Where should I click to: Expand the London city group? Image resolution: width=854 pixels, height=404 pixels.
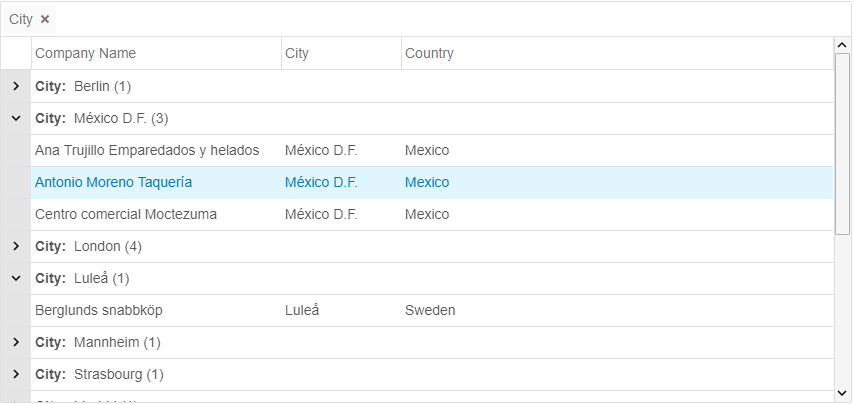16,246
